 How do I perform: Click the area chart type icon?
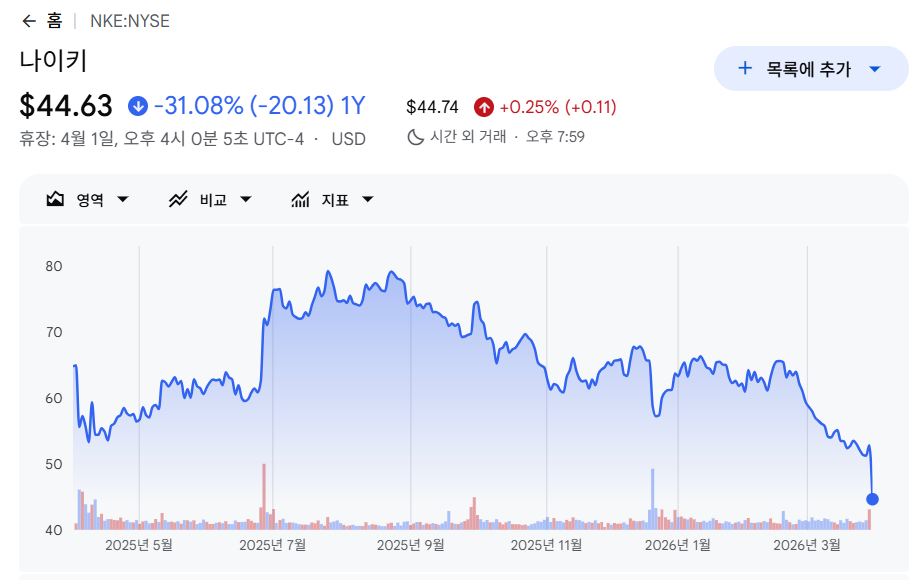point(56,199)
